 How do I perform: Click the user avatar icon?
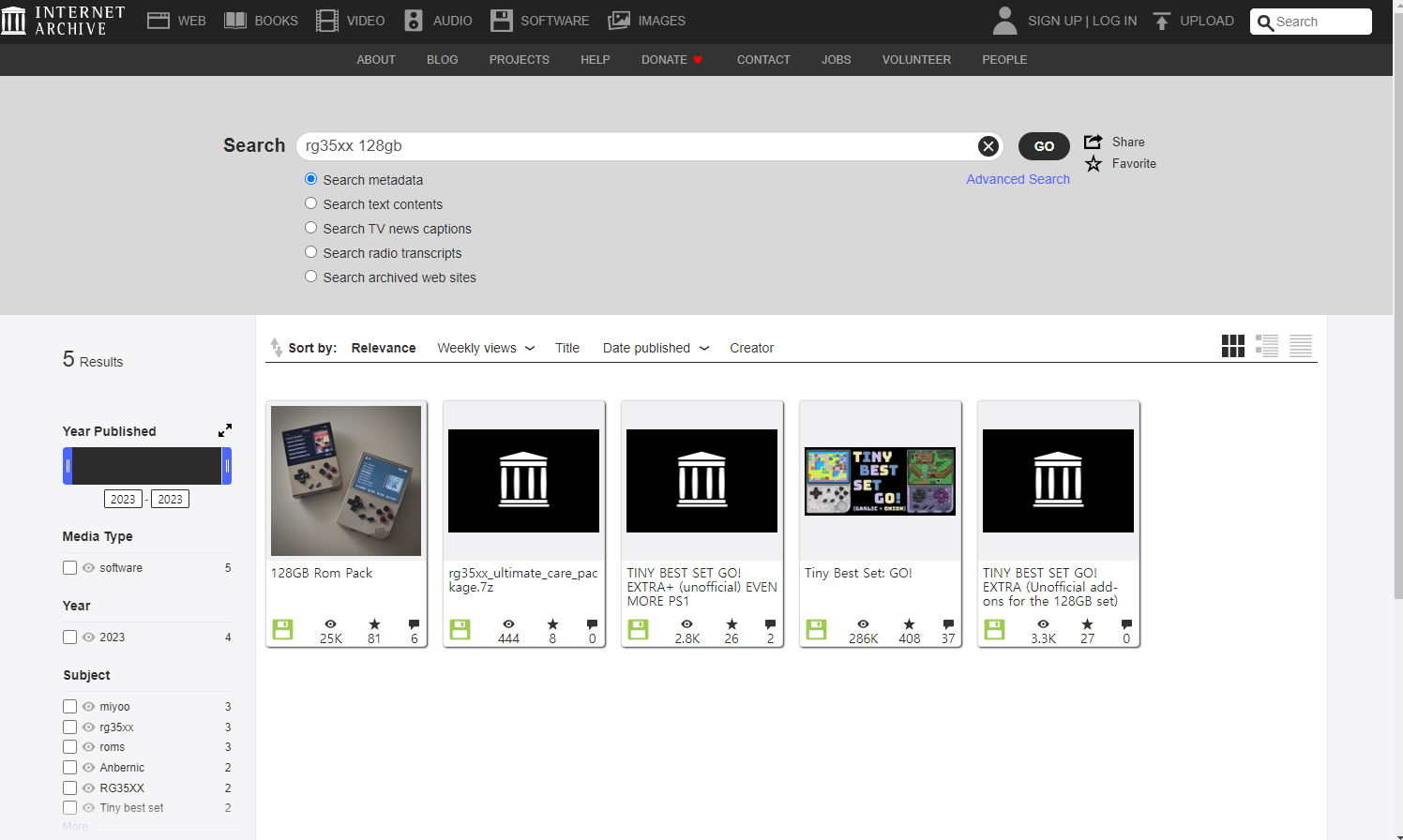pos(1004,21)
